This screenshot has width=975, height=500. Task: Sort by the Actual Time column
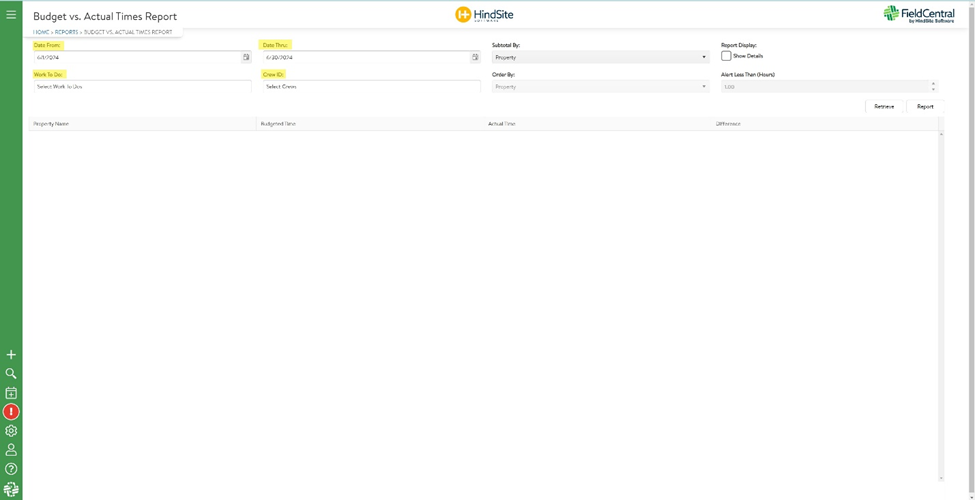point(598,124)
